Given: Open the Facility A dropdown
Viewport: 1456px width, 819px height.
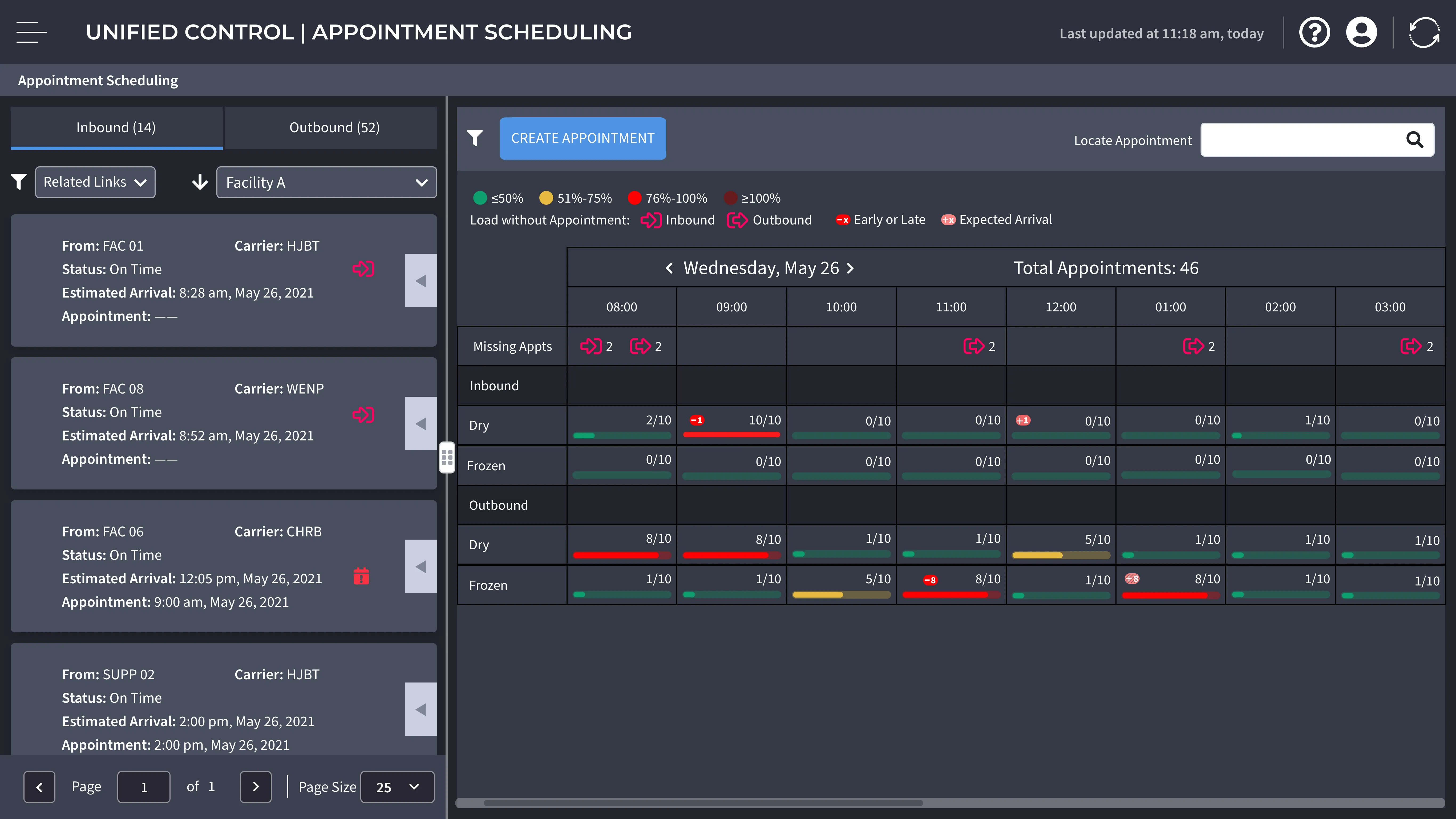Looking at the screenshot, I should tap(326, 182).
